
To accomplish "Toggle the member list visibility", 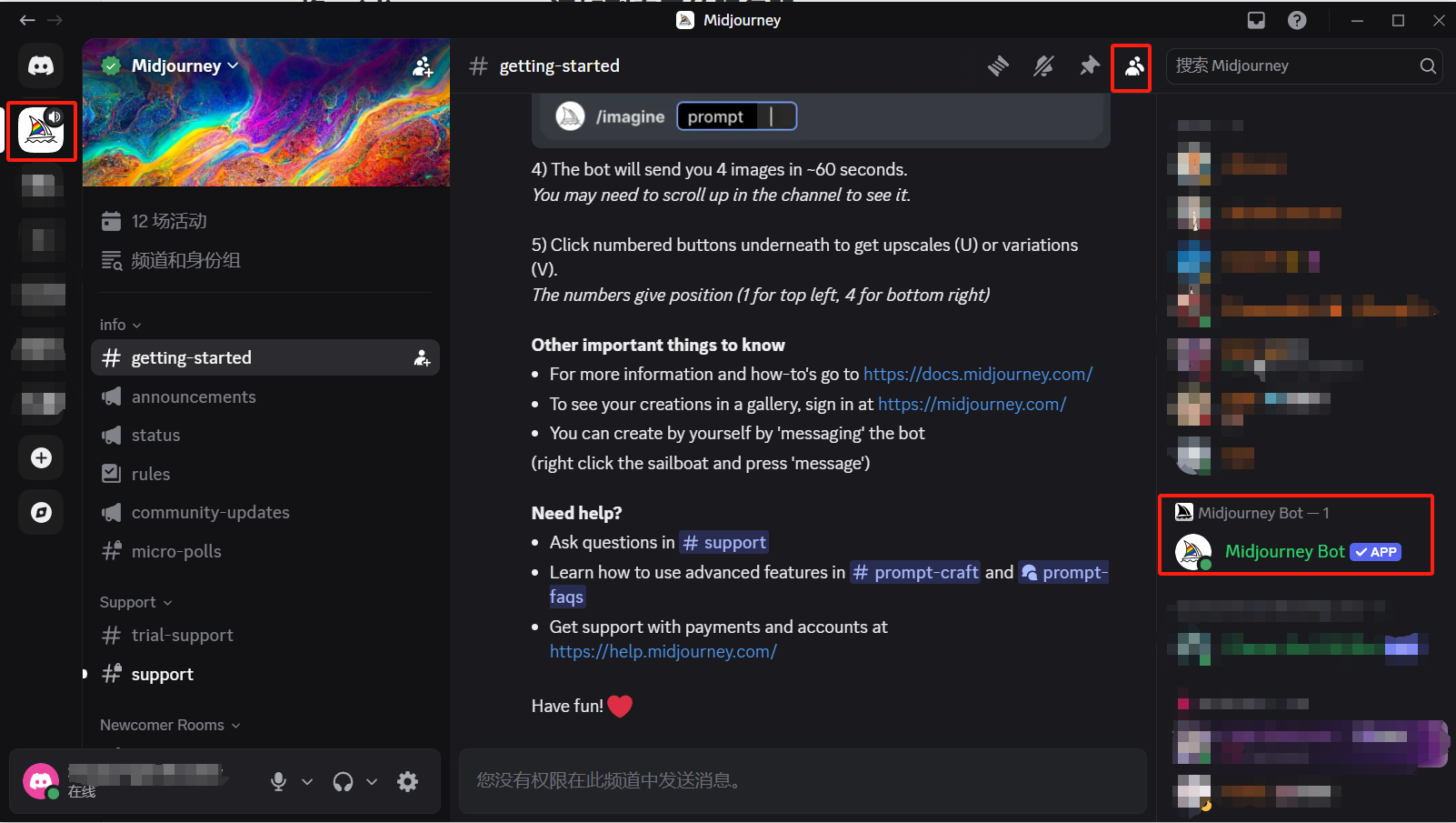I will [x=1133, y=66].
